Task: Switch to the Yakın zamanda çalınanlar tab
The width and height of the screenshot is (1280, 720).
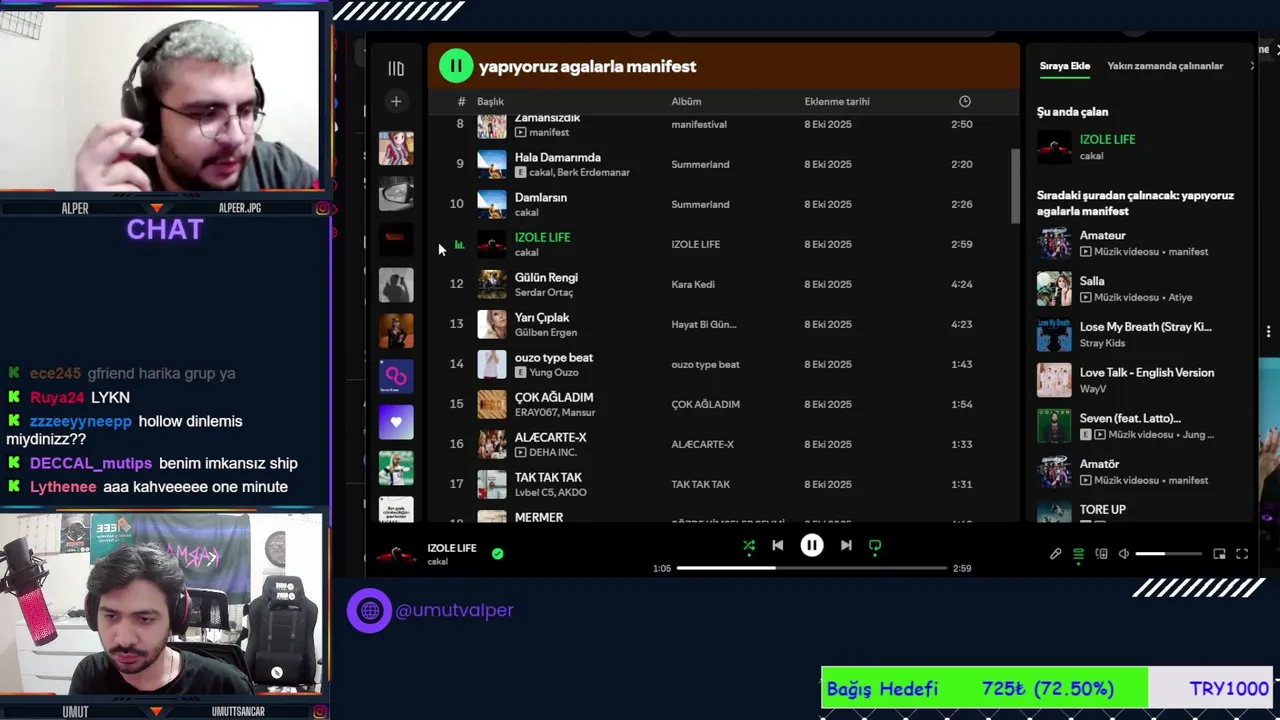Action: pos(1165,66)
